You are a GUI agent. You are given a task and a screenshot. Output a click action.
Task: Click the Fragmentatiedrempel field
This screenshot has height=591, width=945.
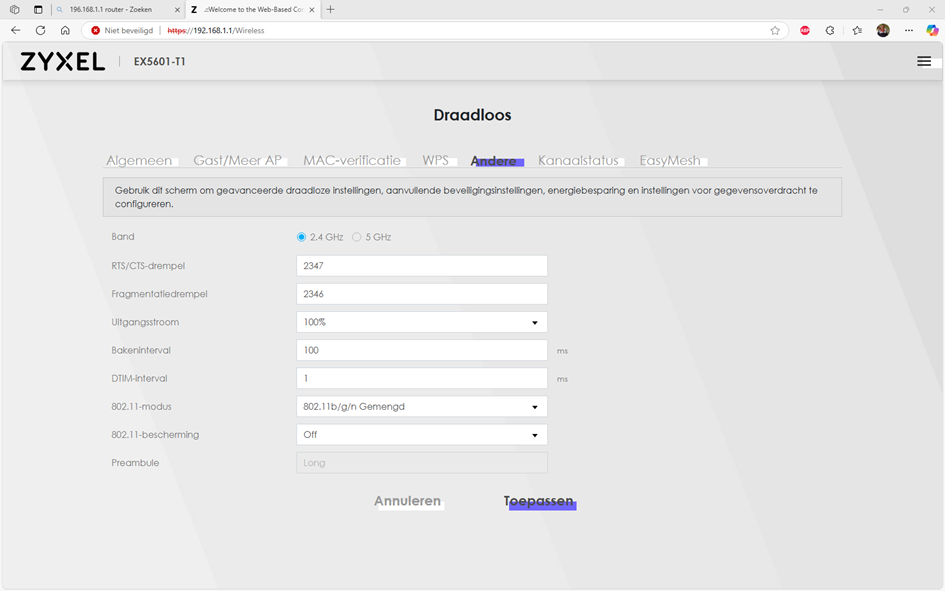click(x=422, y=294)
